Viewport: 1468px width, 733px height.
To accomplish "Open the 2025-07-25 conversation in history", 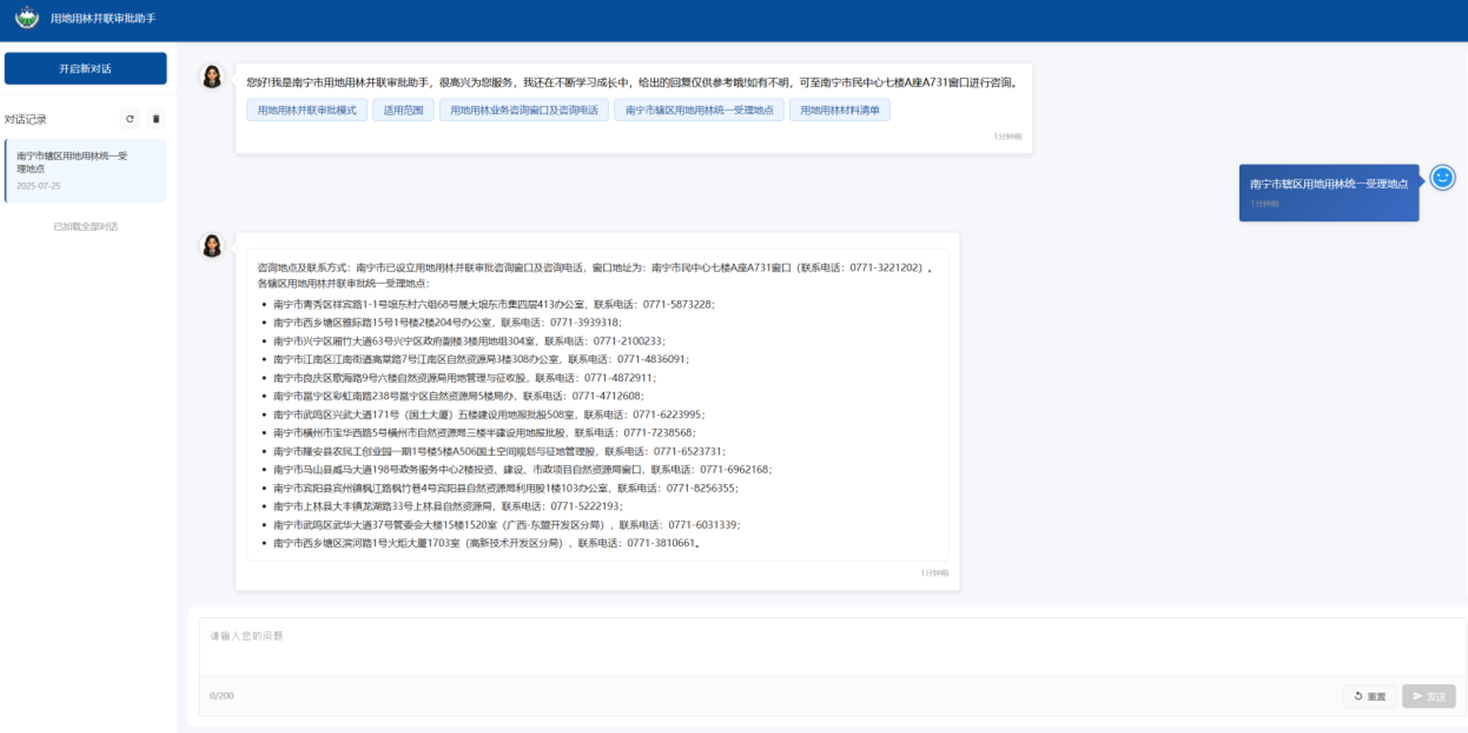I will pos(85,171).
